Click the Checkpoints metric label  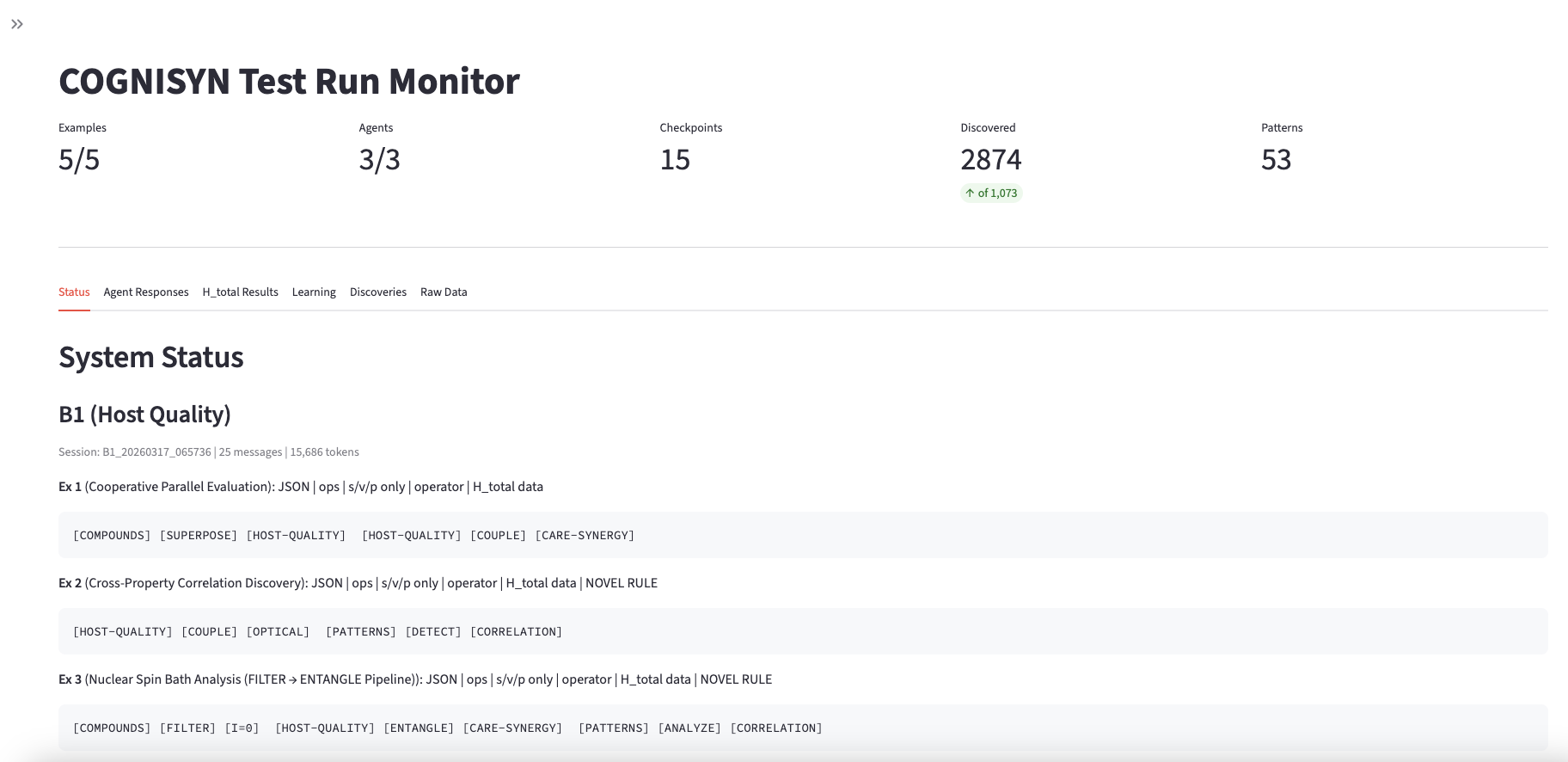[691, 127]
